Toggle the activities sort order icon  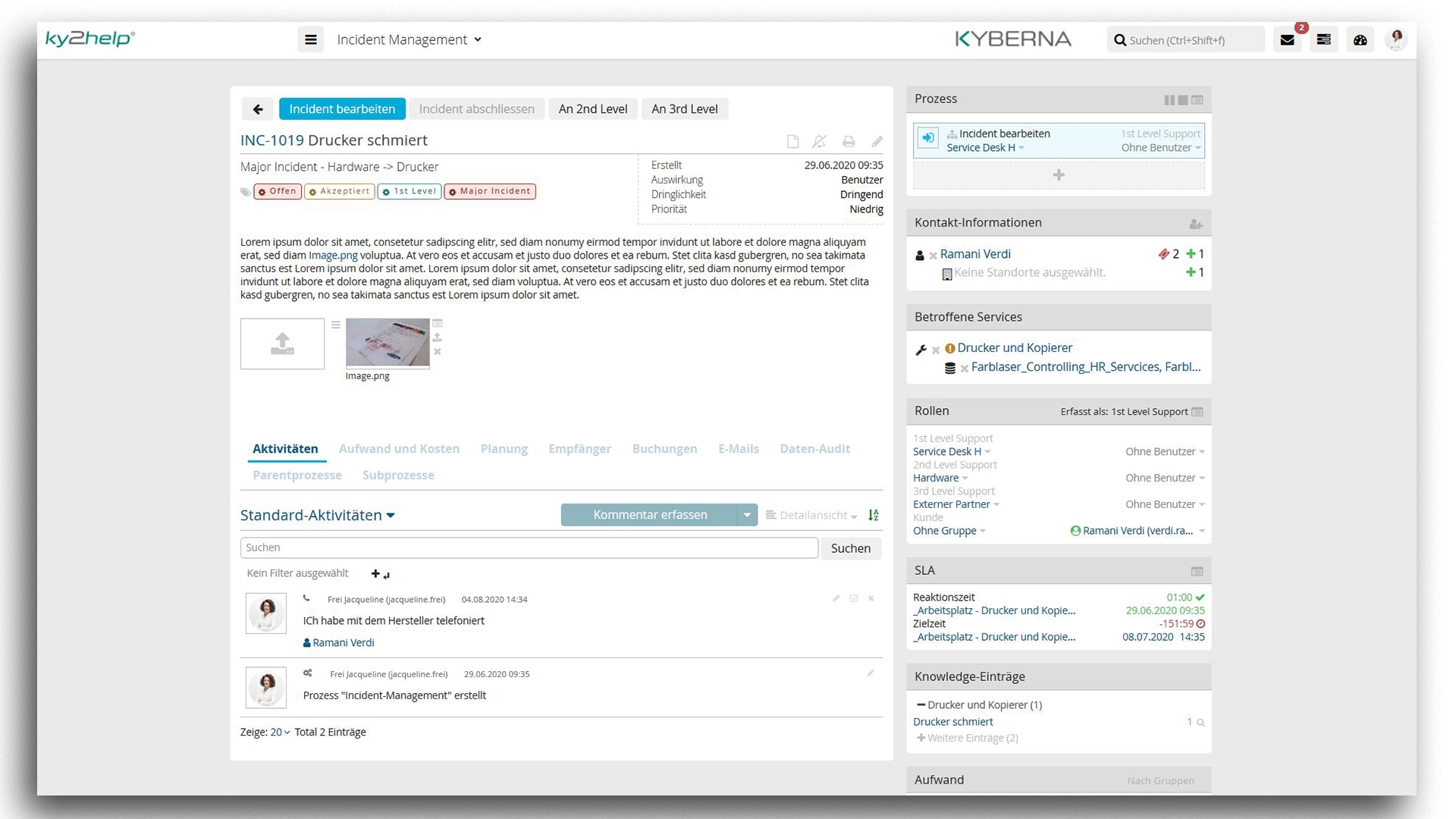pyautogui.click(x=874, y=515)
